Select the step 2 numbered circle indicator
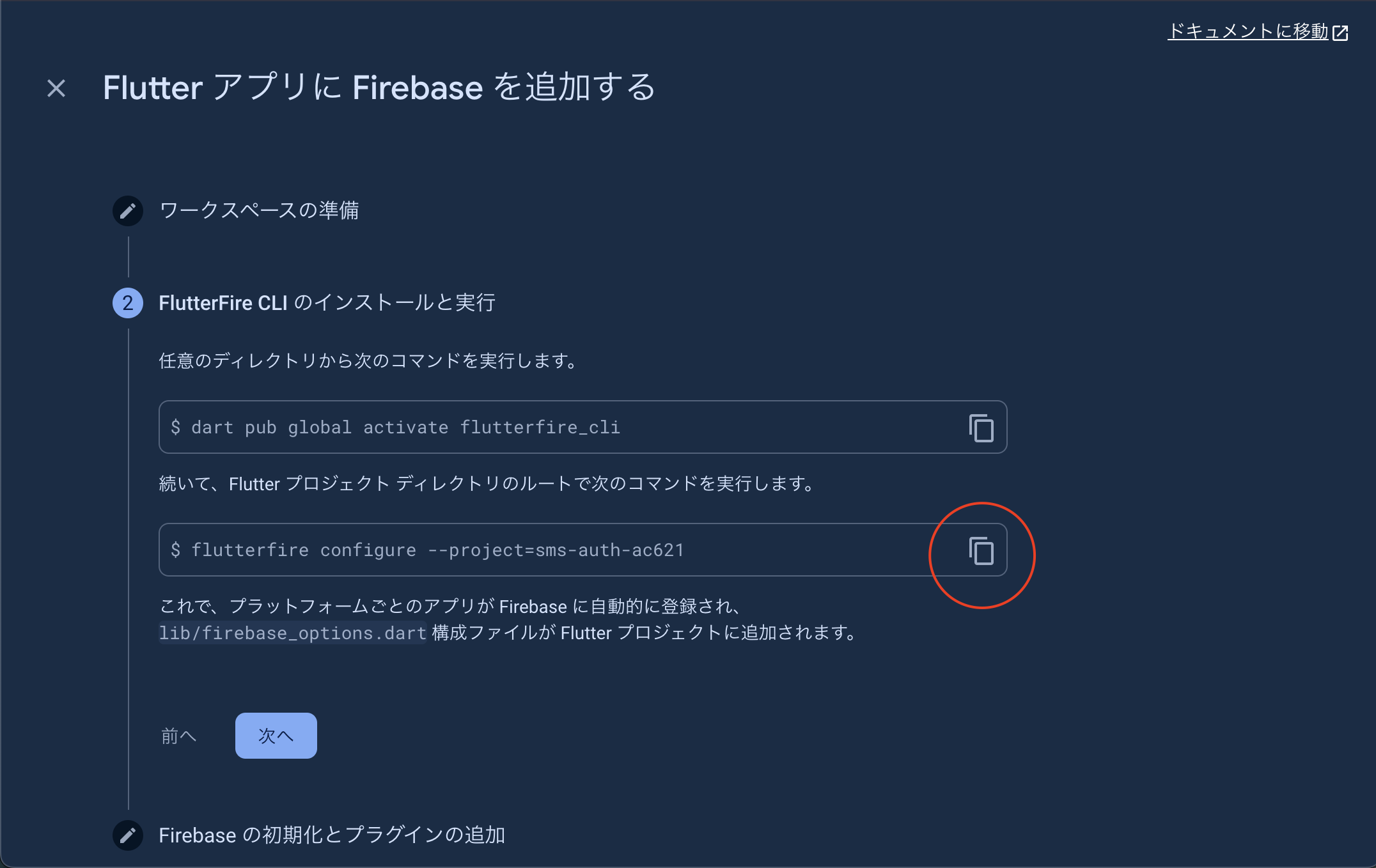1376x868 pixels. (x=127, y=303)
